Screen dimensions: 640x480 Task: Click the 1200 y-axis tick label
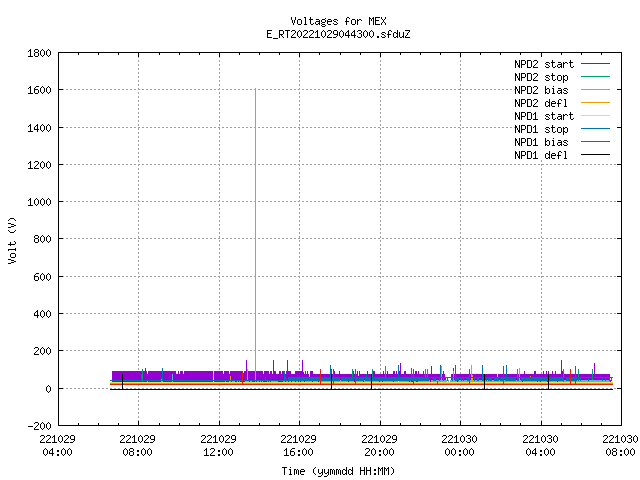pos(39,165)
